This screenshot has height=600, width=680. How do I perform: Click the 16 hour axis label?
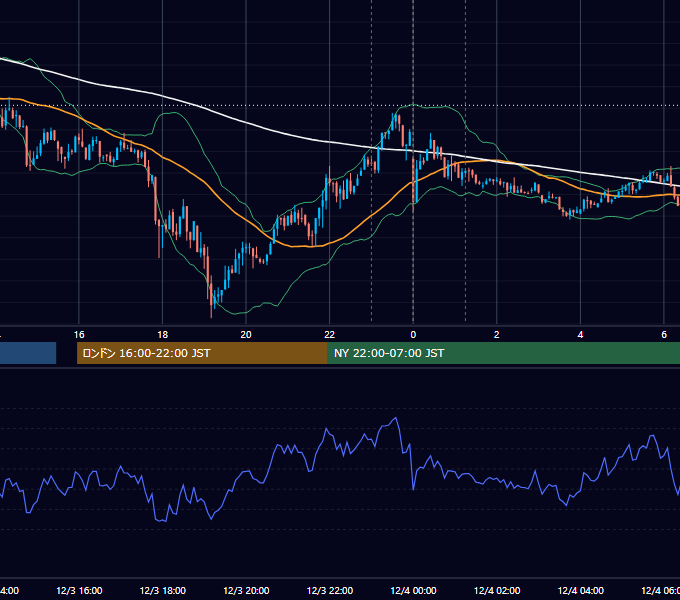pyautogui.click(x=79, y=335)
